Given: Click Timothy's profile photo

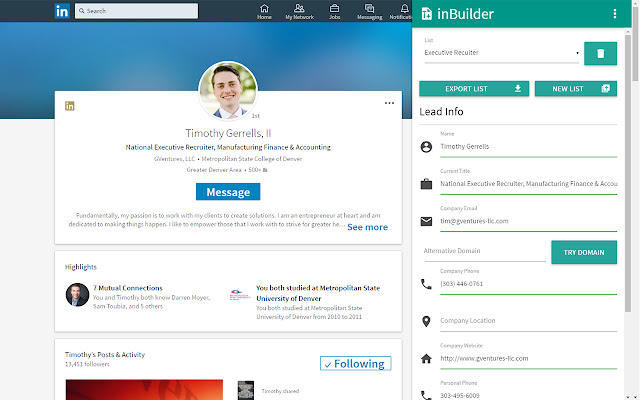Looking at the screenshot, I should click(228, 91).
